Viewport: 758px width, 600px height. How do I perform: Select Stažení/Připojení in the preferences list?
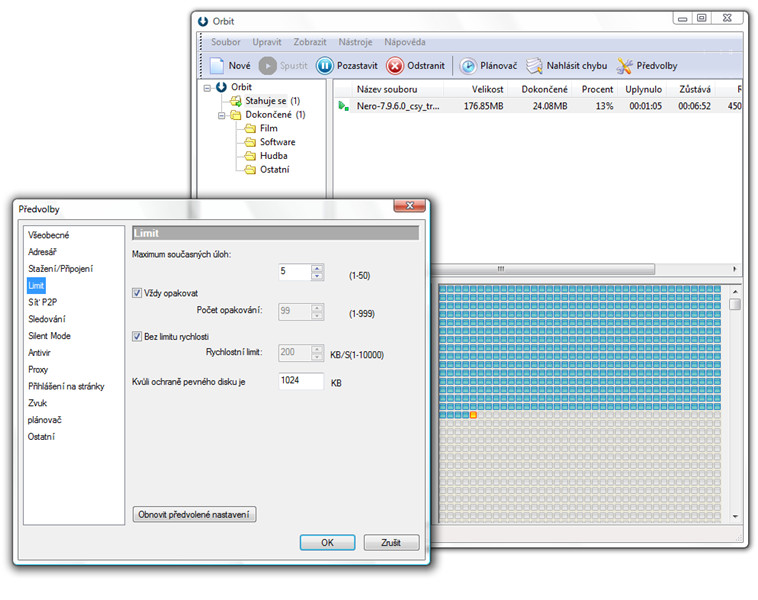click(x=60, y=269)
